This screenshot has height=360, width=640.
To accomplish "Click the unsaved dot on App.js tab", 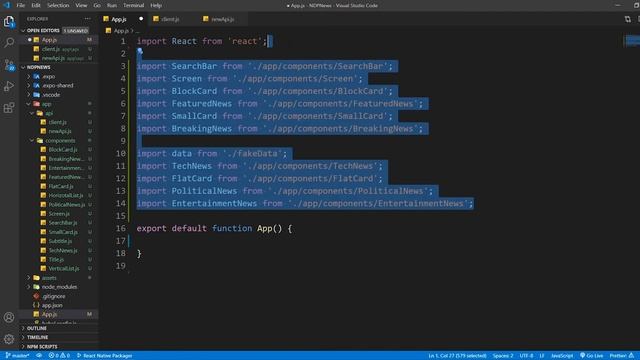I will 141,19.
